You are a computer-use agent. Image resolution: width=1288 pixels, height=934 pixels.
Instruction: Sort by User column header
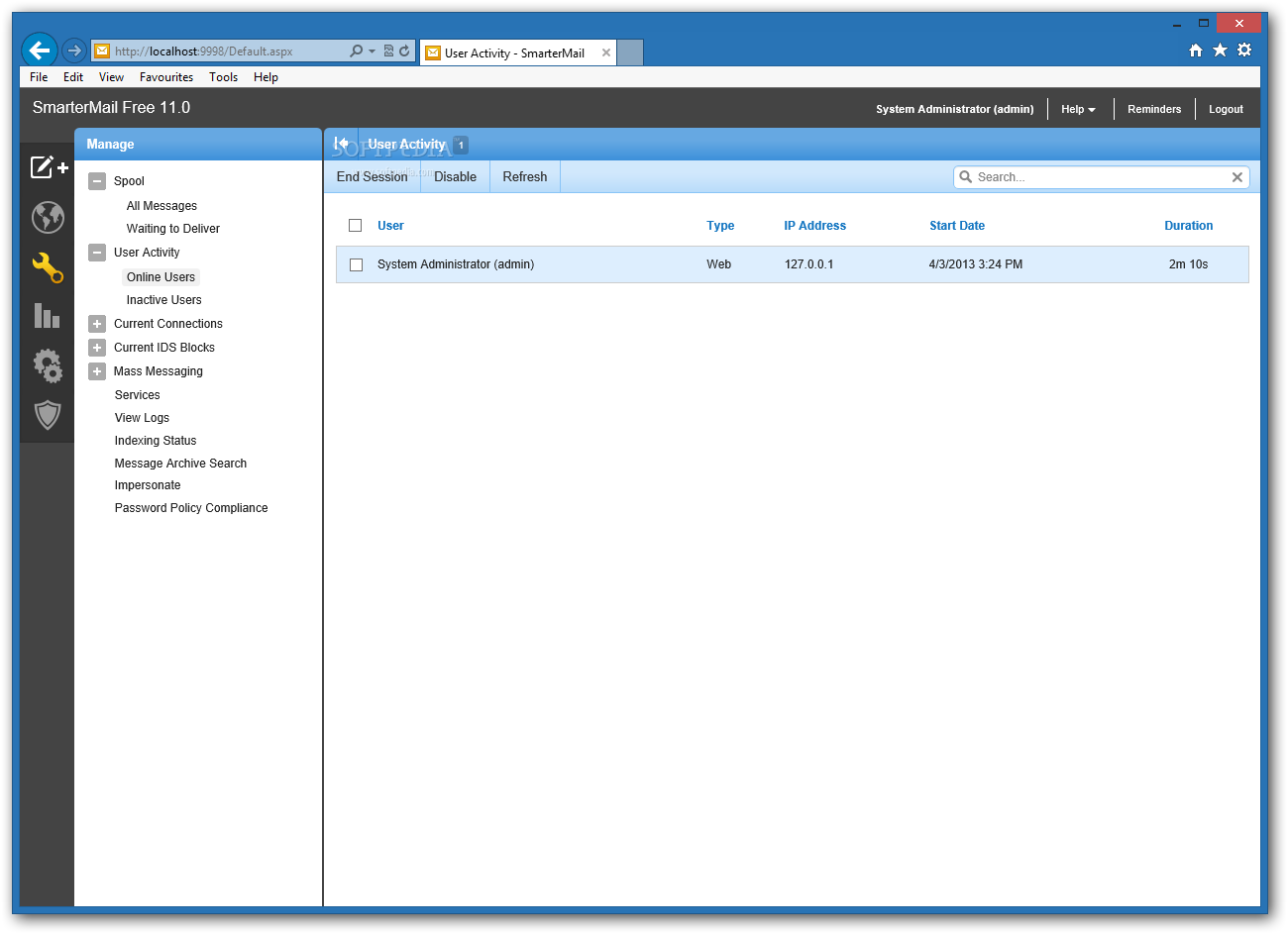pyautogui.click(x=390, y=226)
